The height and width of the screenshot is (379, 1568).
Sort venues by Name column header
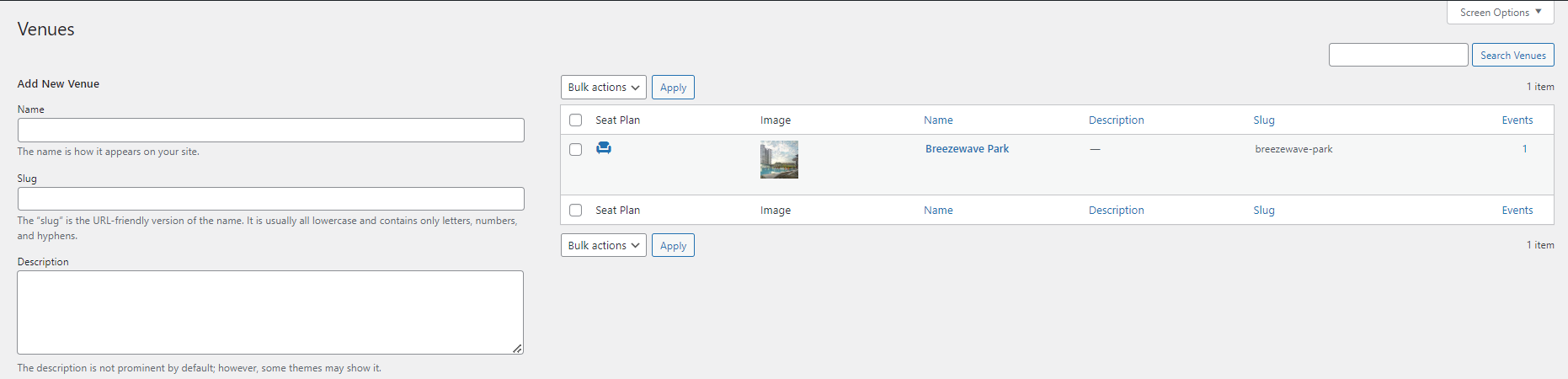(x=938, y=120)
